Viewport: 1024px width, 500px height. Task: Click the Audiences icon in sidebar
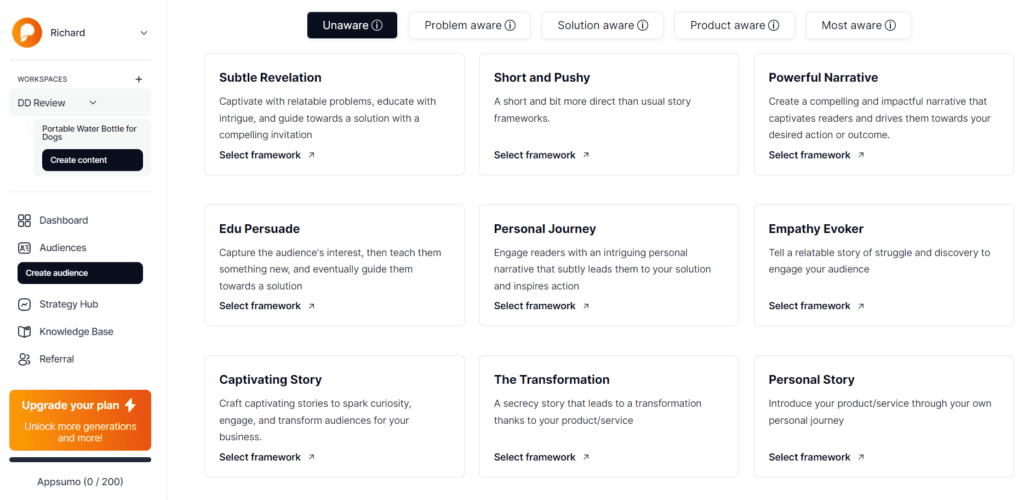pyautogui.click(x=25, y=248)
